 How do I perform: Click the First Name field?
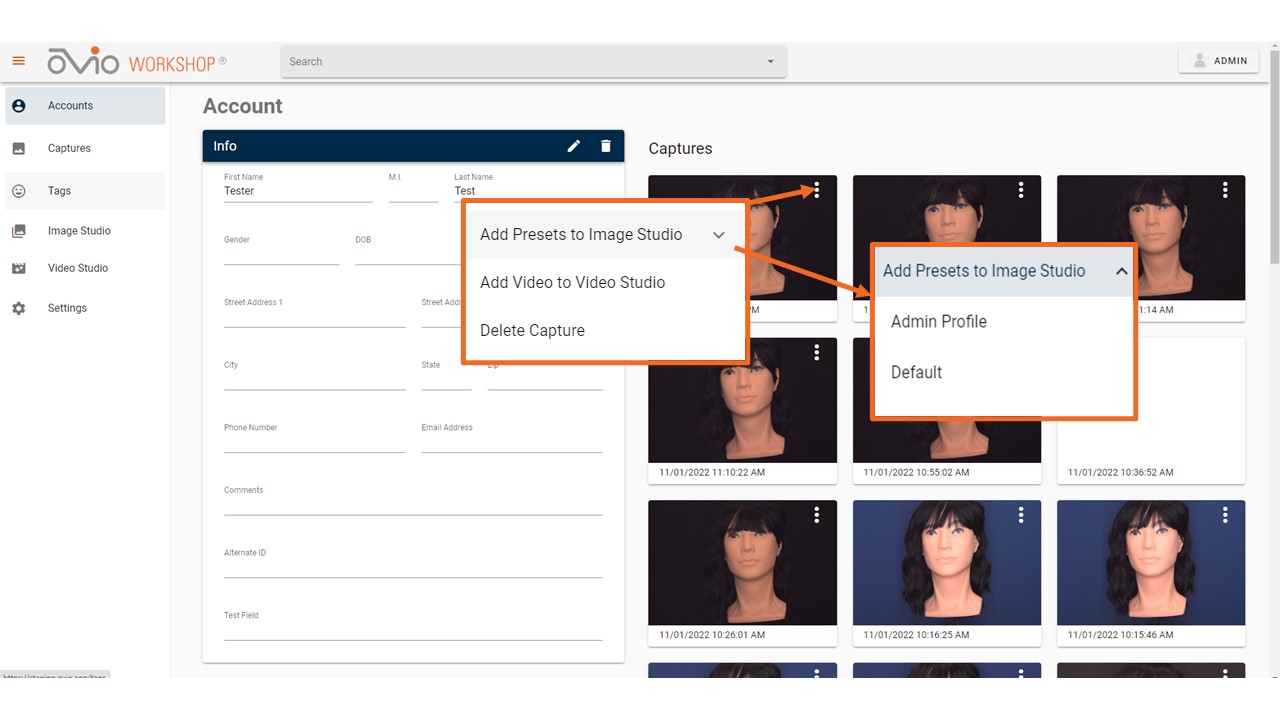coord(298,187)
